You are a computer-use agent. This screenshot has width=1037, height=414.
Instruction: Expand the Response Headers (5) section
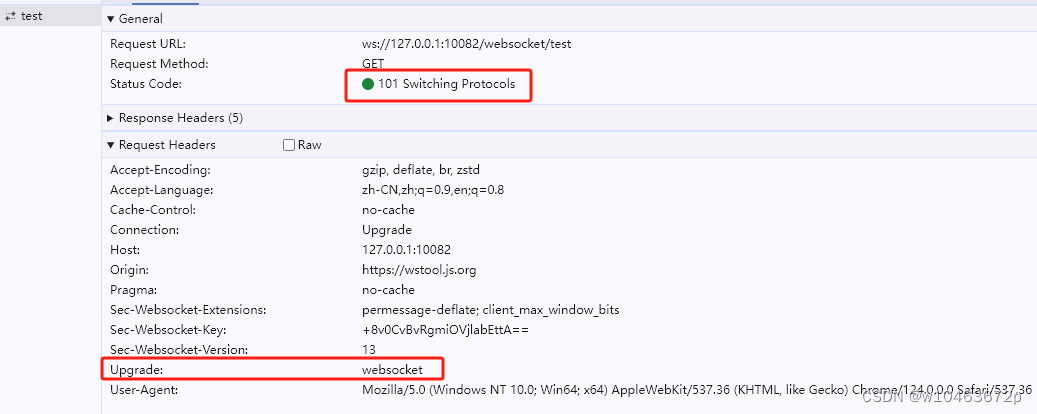(175, 118)
